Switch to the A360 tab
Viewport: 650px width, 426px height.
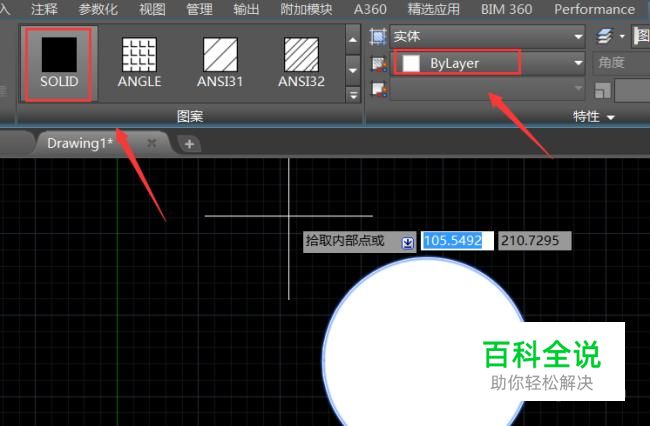[x=370, y=9]
